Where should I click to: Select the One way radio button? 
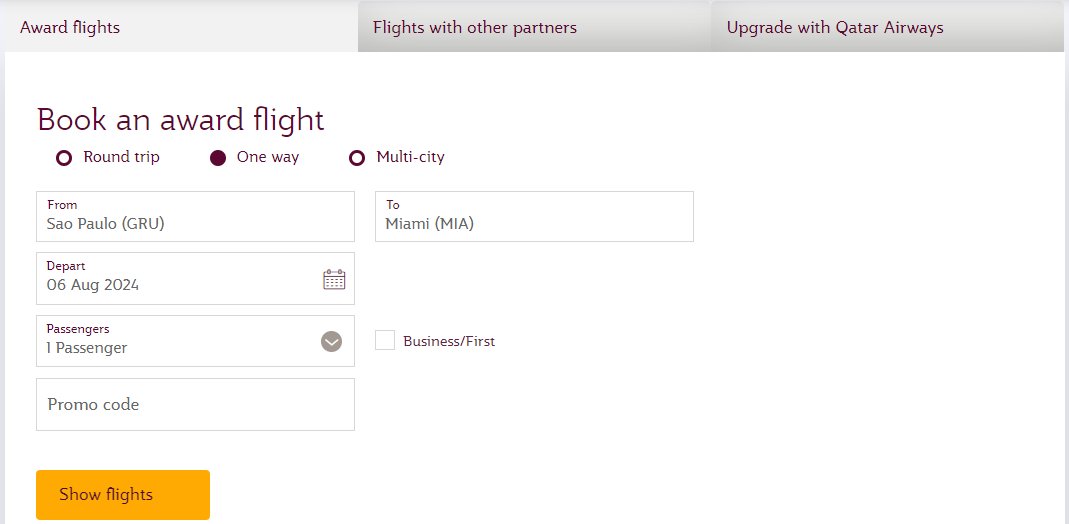point(218,159)
